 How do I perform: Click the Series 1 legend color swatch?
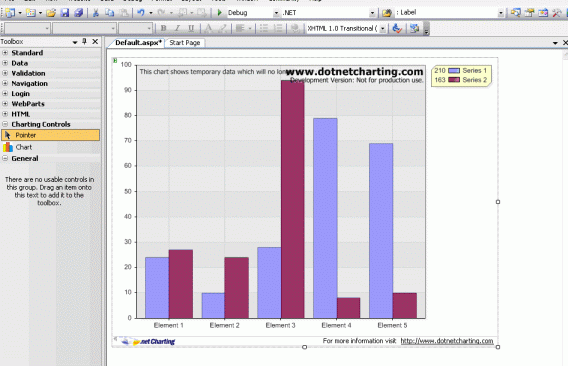[x=454, y=71]
